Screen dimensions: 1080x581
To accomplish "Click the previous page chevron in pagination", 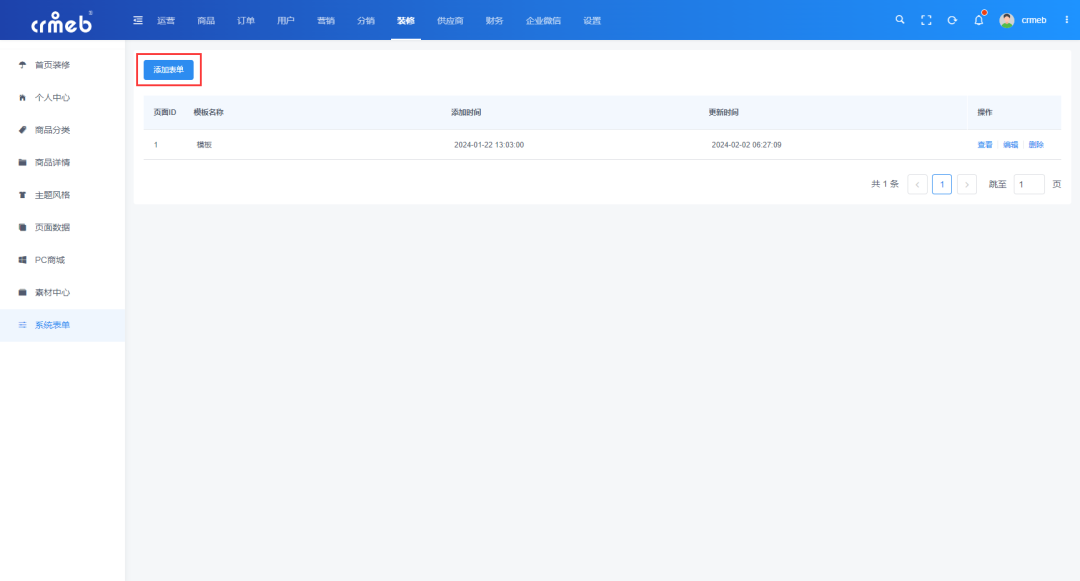I will point(917,184).
